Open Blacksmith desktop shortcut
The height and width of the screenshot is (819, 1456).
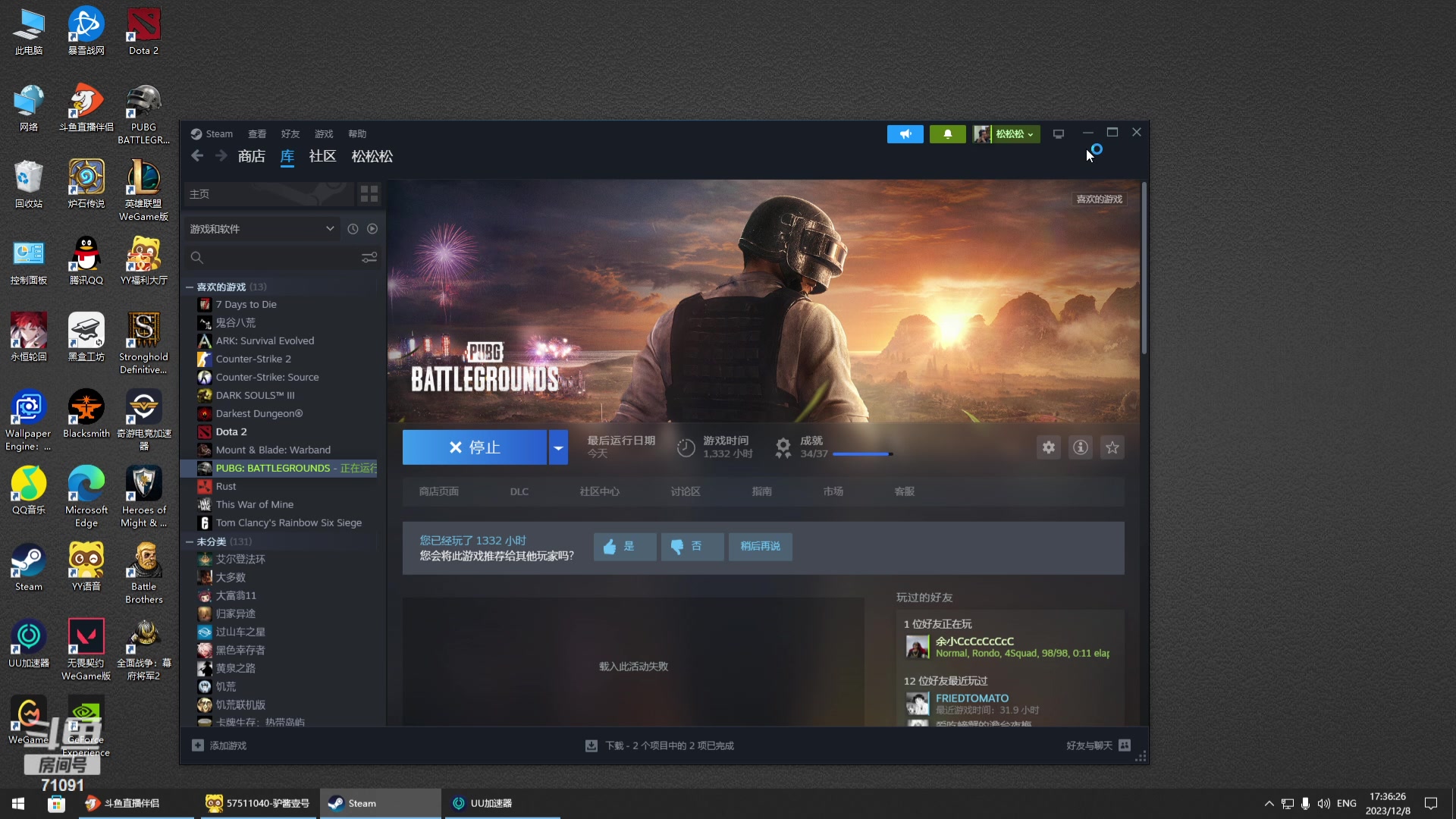click(x=86, y=414)
